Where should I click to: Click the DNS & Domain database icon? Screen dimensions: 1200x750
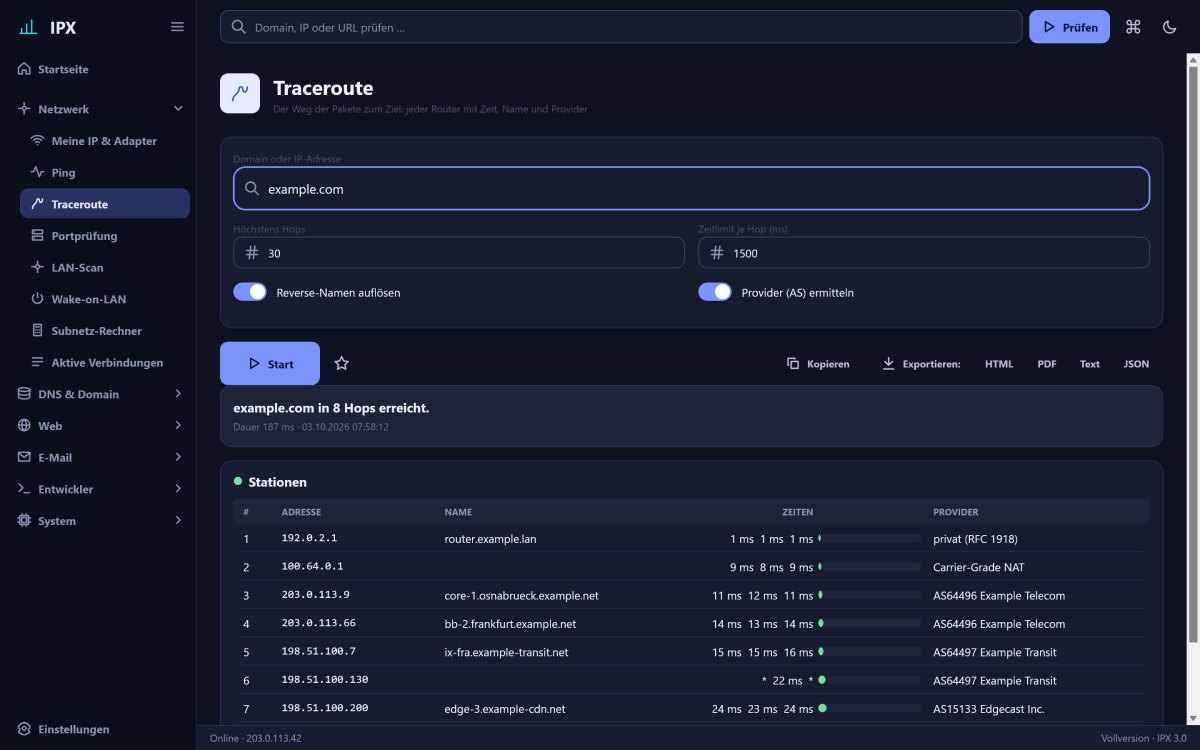pyautogui.click(x=25, y=394)
